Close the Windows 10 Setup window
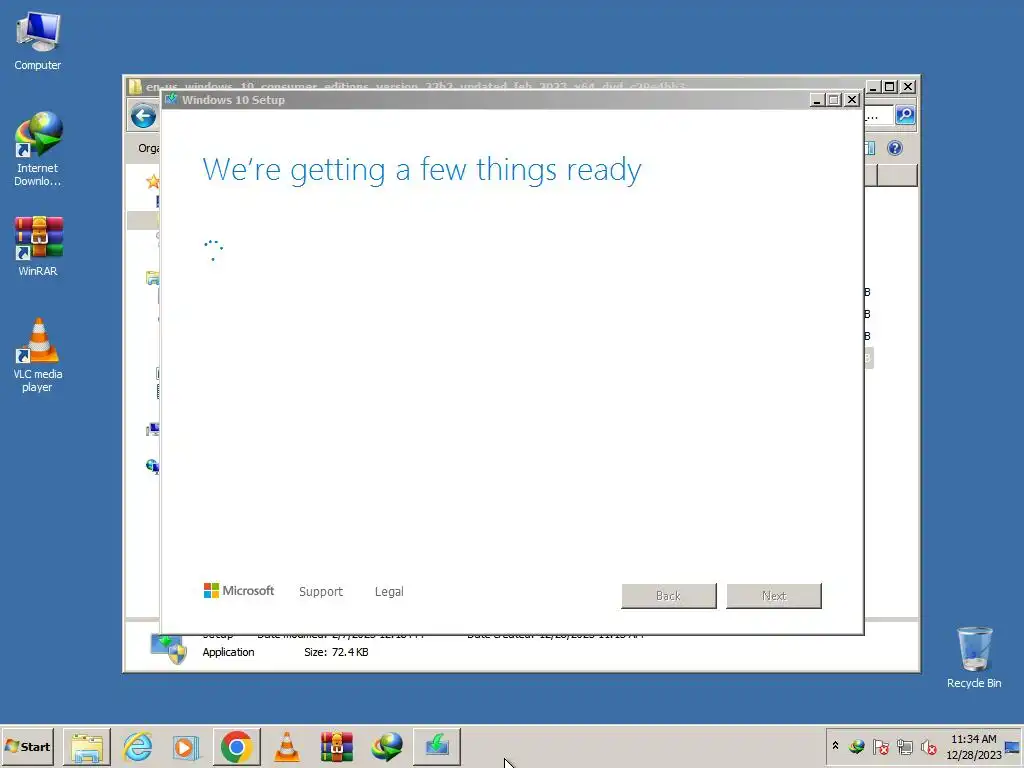 pyautogui.click(x=852, y=100)
